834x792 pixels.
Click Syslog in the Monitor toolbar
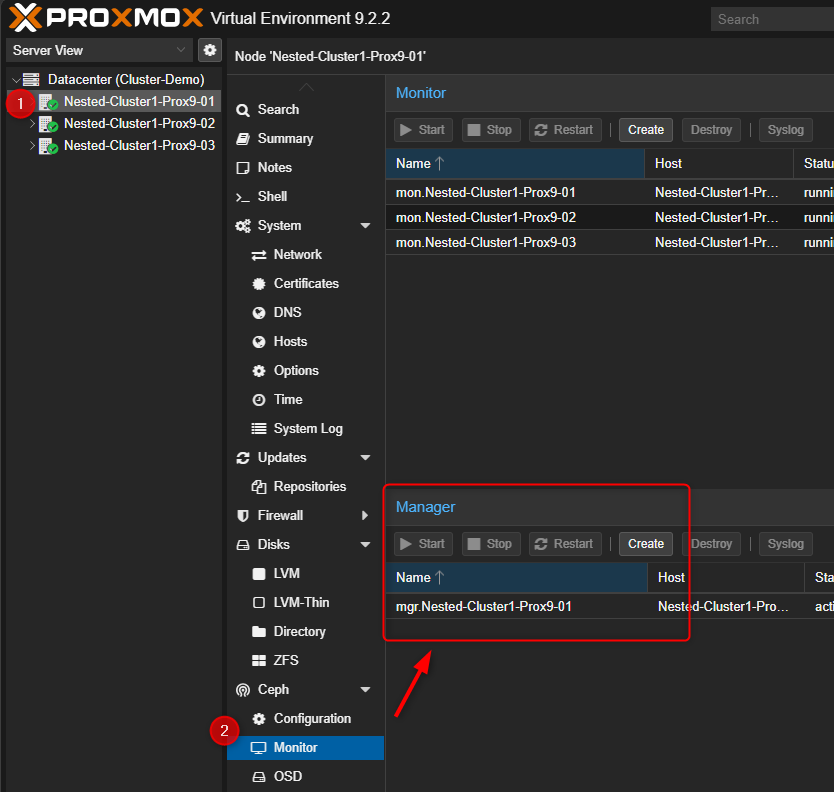(x=786, y=130)
